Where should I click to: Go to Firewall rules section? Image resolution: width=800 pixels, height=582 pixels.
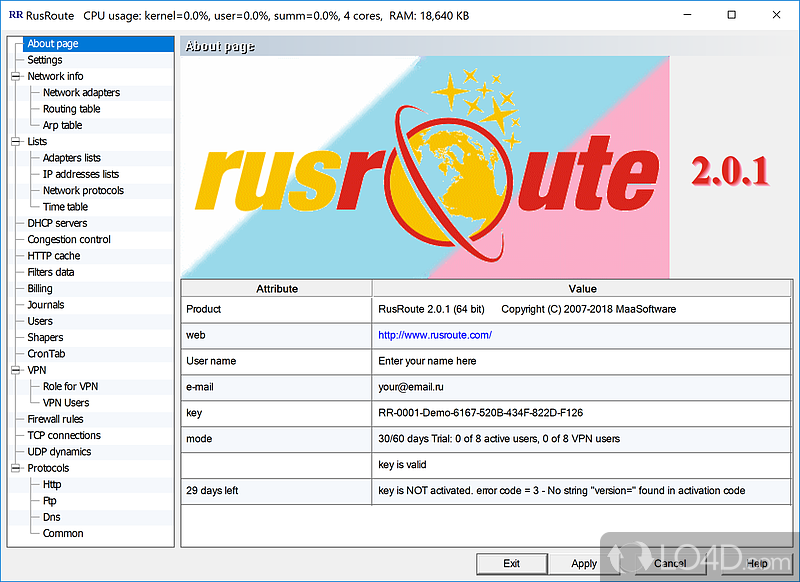click(55, 419)
